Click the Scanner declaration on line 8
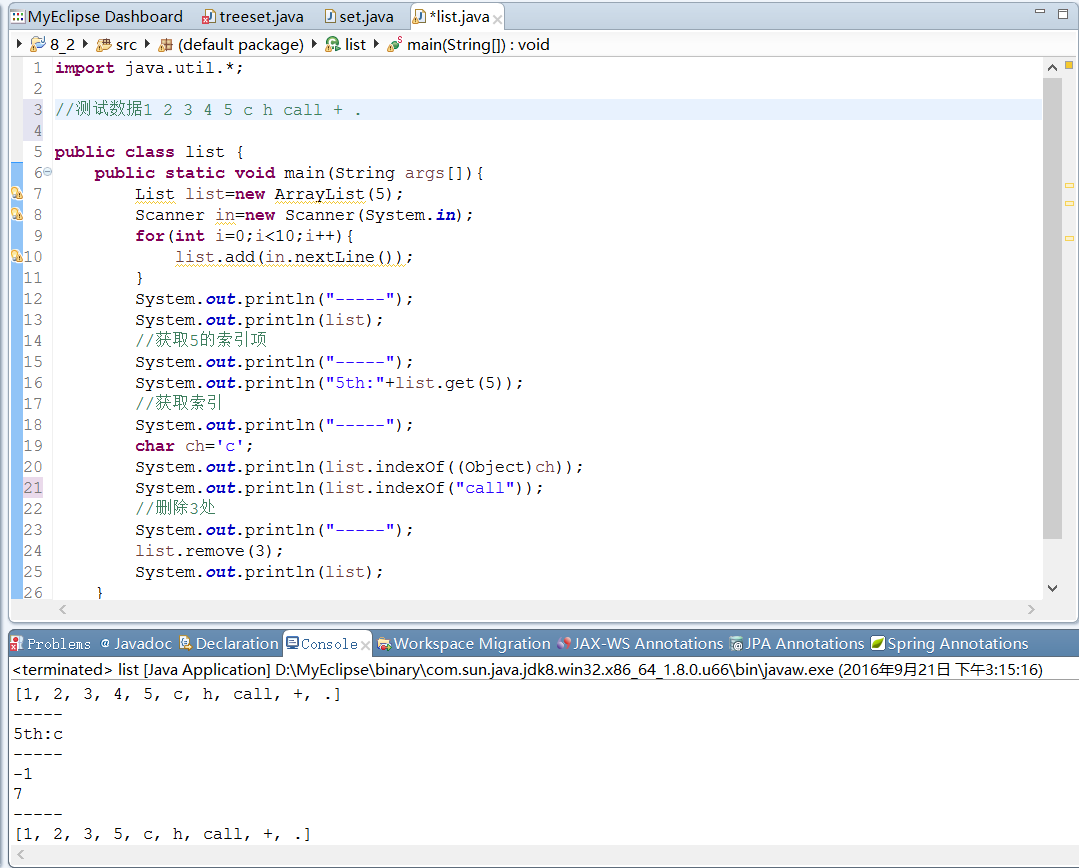 point(304,215)
